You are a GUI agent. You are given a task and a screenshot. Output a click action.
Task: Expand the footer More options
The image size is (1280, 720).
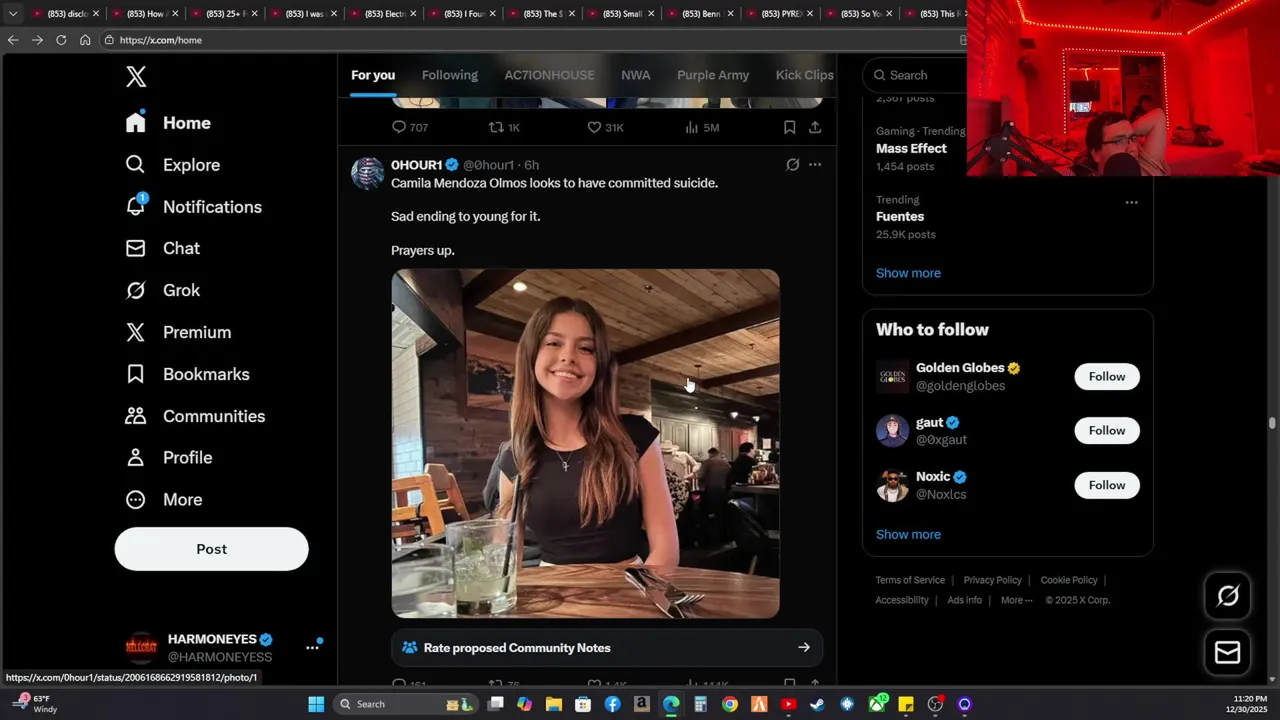coord(1017,600)
